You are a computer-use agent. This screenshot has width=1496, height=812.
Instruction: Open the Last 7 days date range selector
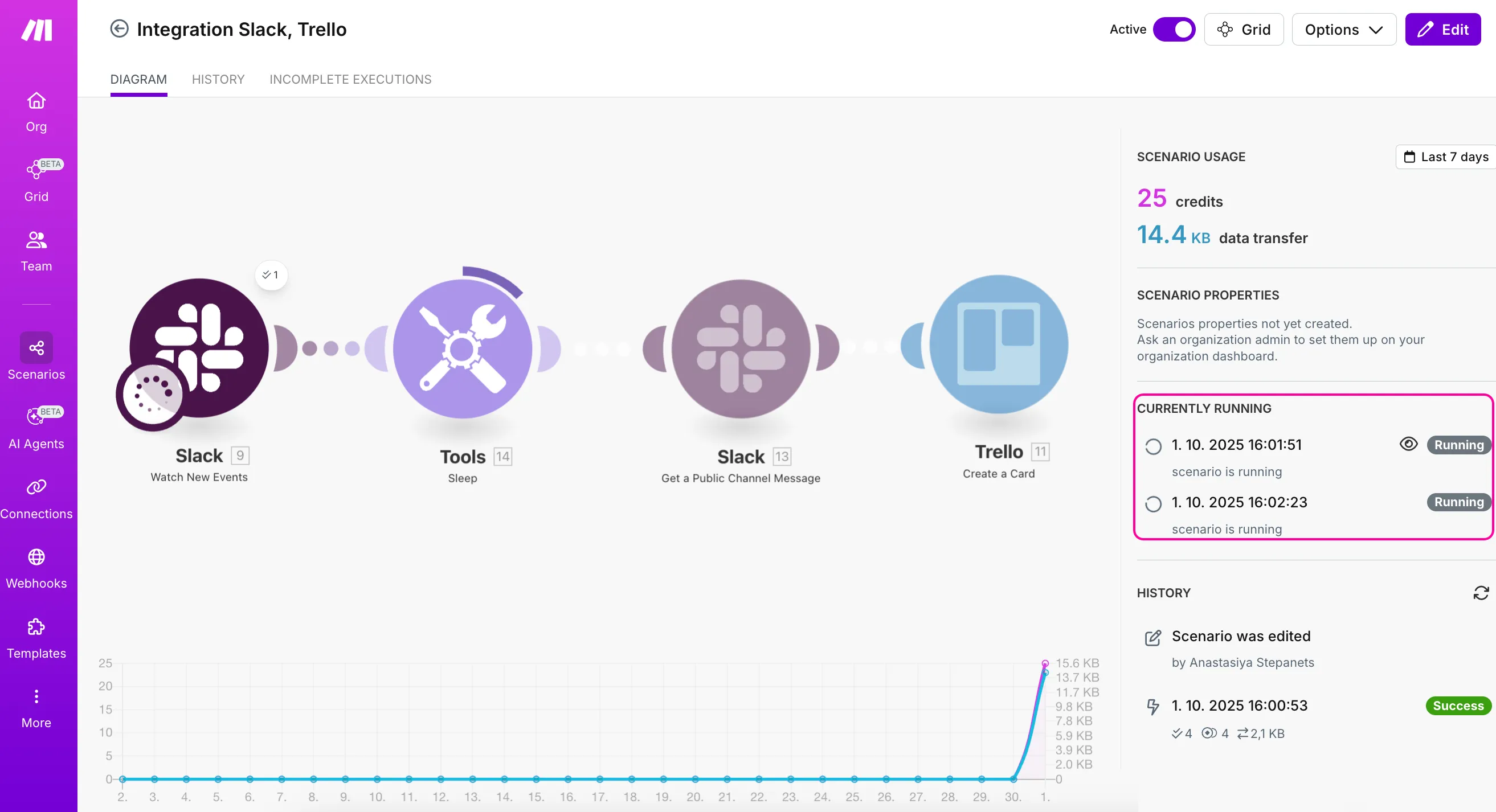(x=1445, y=157)
